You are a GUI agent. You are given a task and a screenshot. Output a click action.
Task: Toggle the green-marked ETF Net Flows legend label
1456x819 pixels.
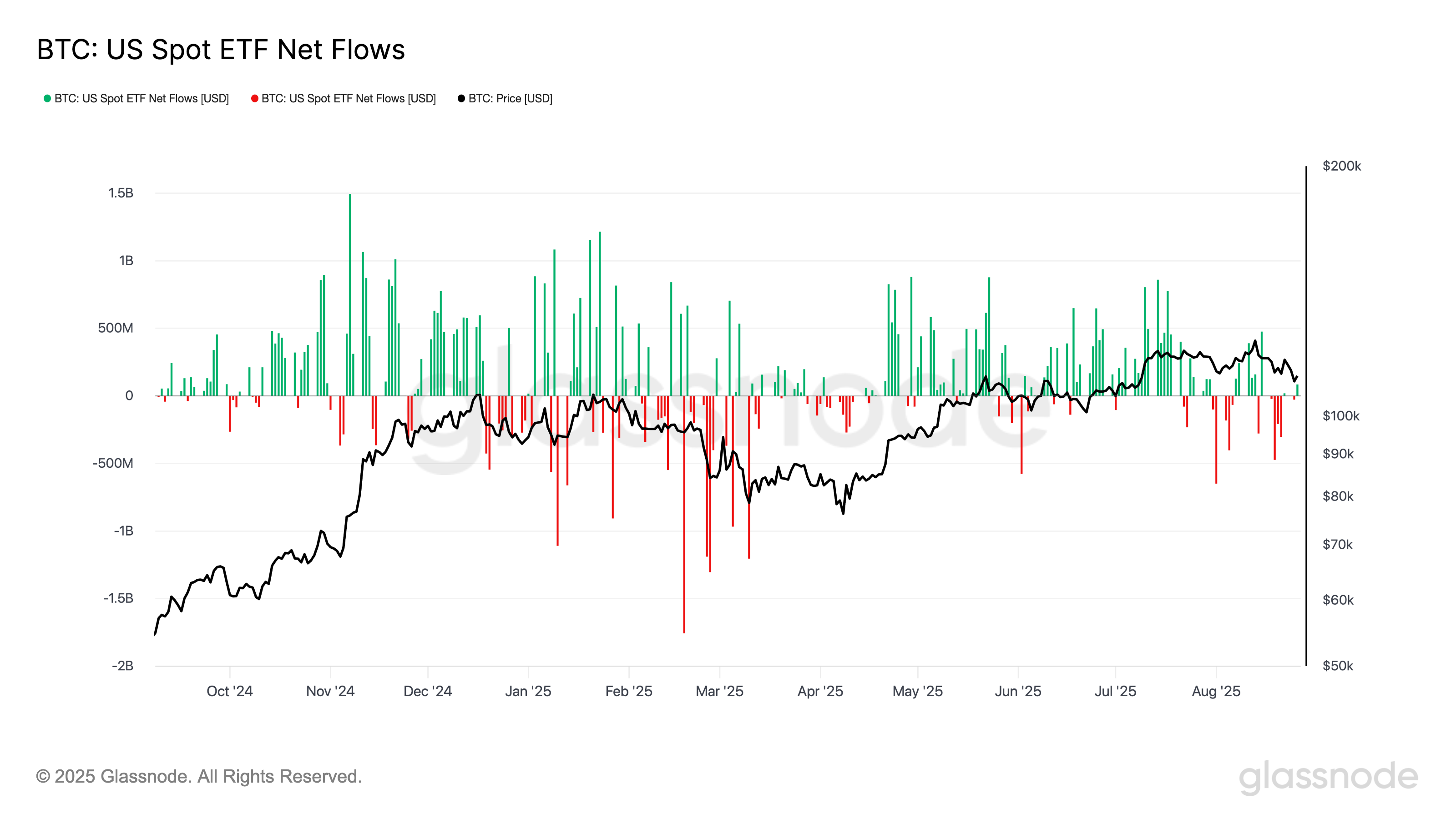coord(142,98)
